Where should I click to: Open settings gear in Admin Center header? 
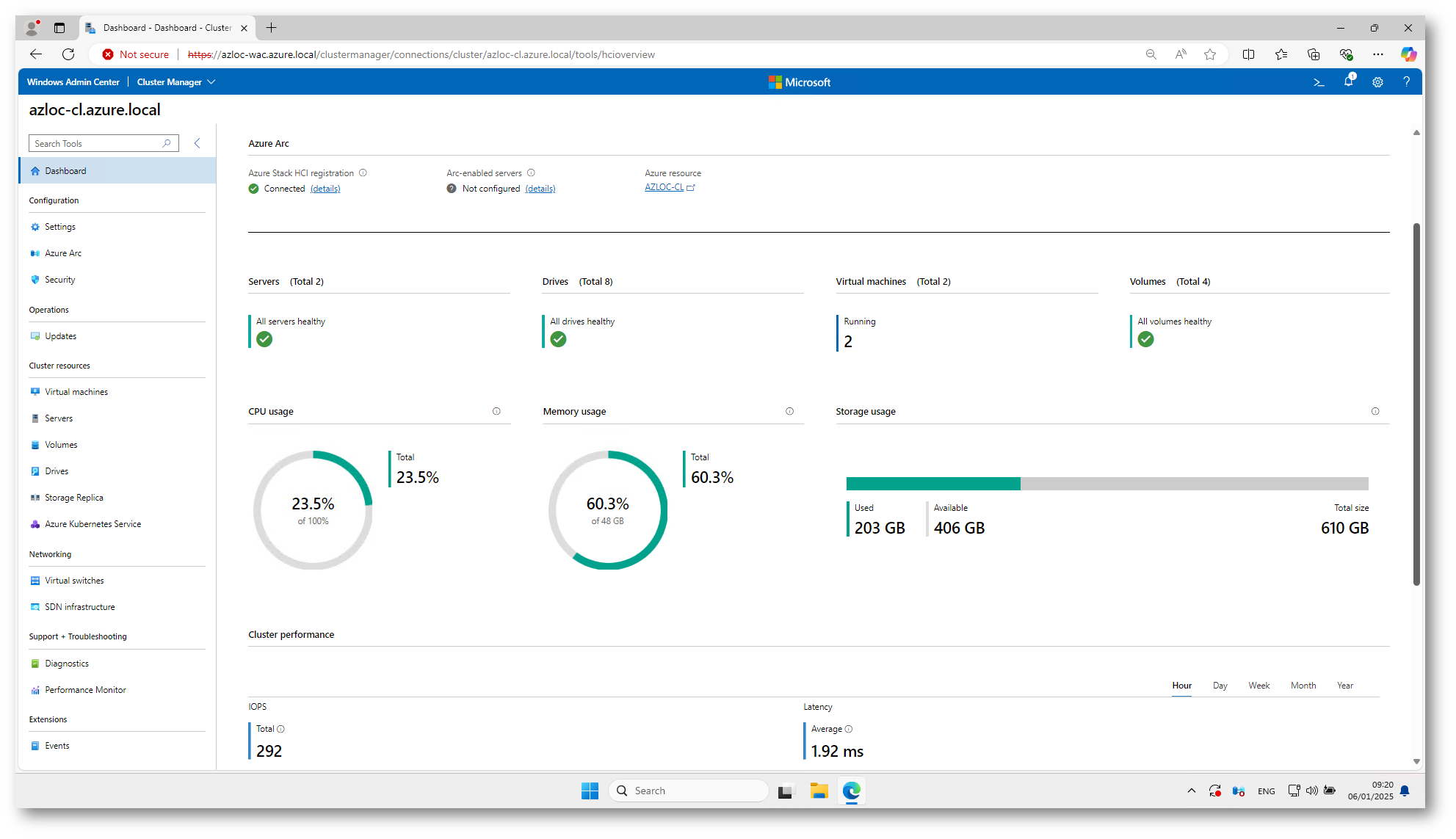click(1377, 82)
